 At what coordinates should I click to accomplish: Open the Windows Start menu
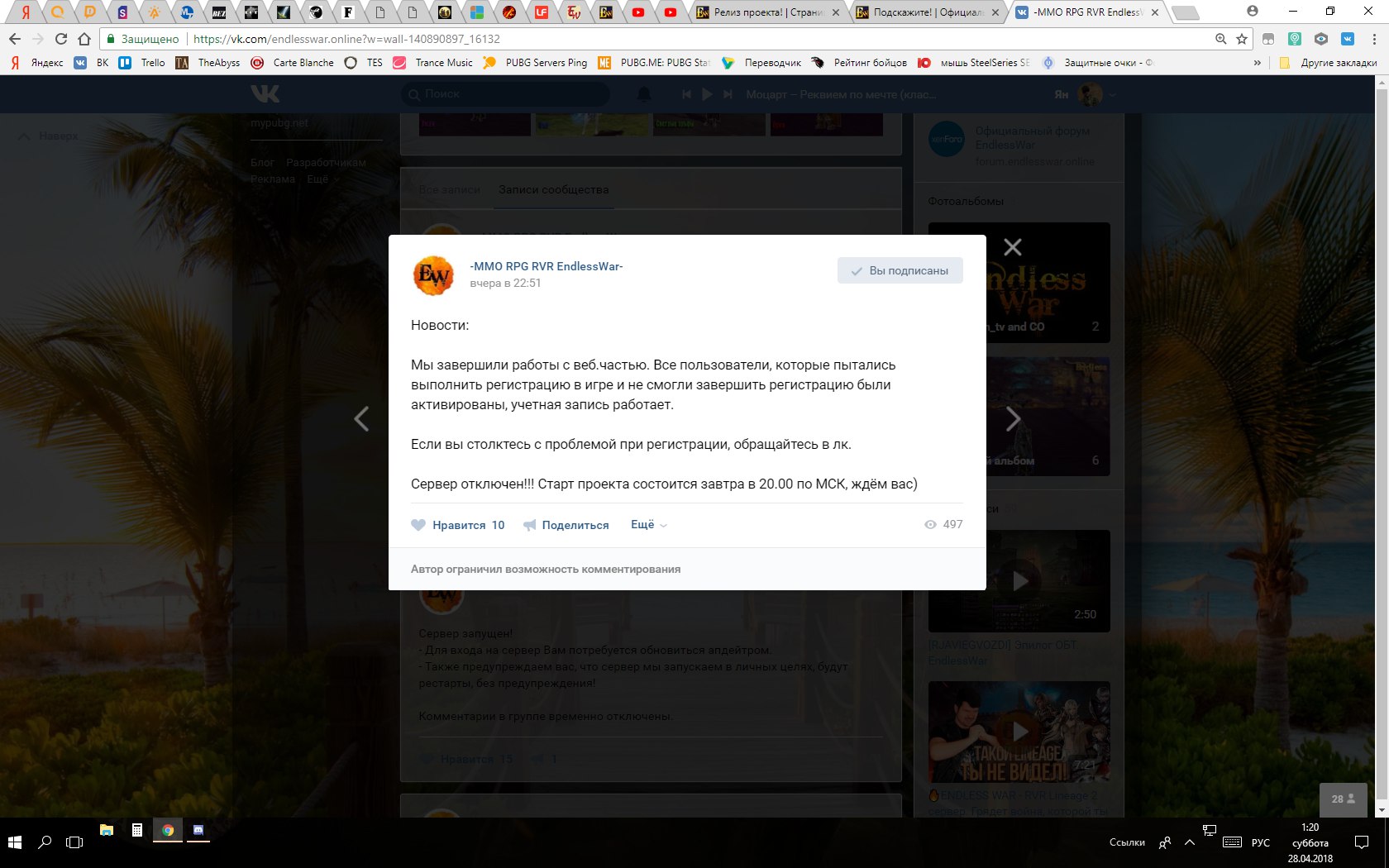[x=14, y=842]
